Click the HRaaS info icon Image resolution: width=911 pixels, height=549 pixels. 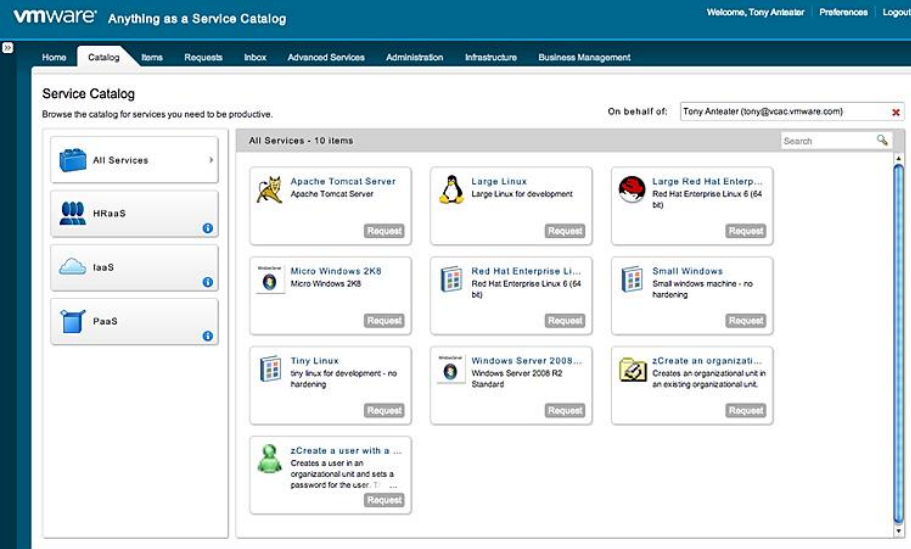(x=208, y=228)
